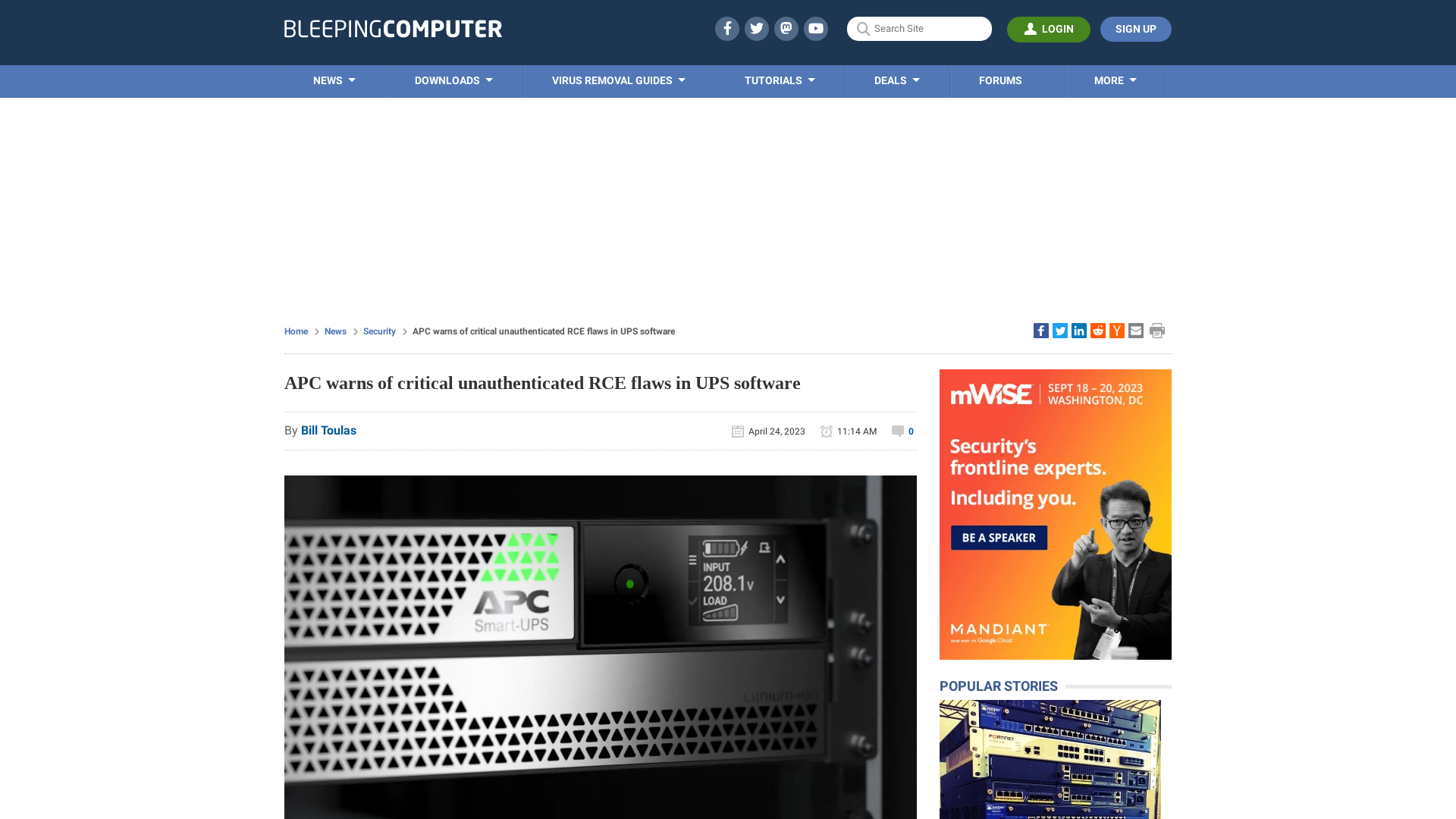This screenshot has height=819, width=1456.
Task: Click the LinkedIn share icon
Action: (1078, 330)
